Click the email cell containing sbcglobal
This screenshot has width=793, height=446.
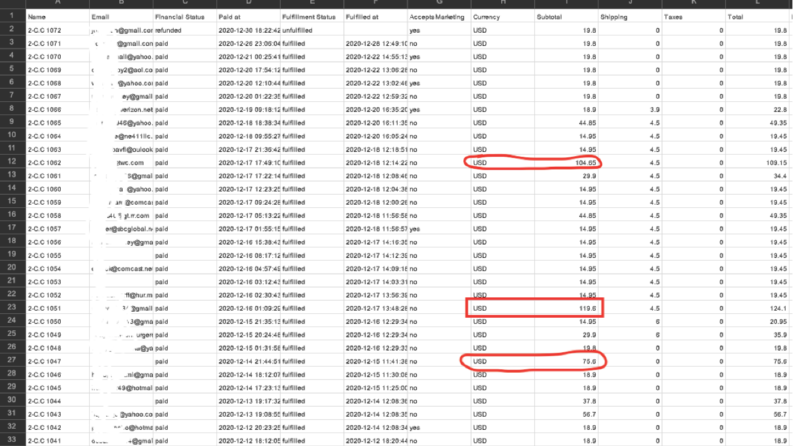(121, 229)
